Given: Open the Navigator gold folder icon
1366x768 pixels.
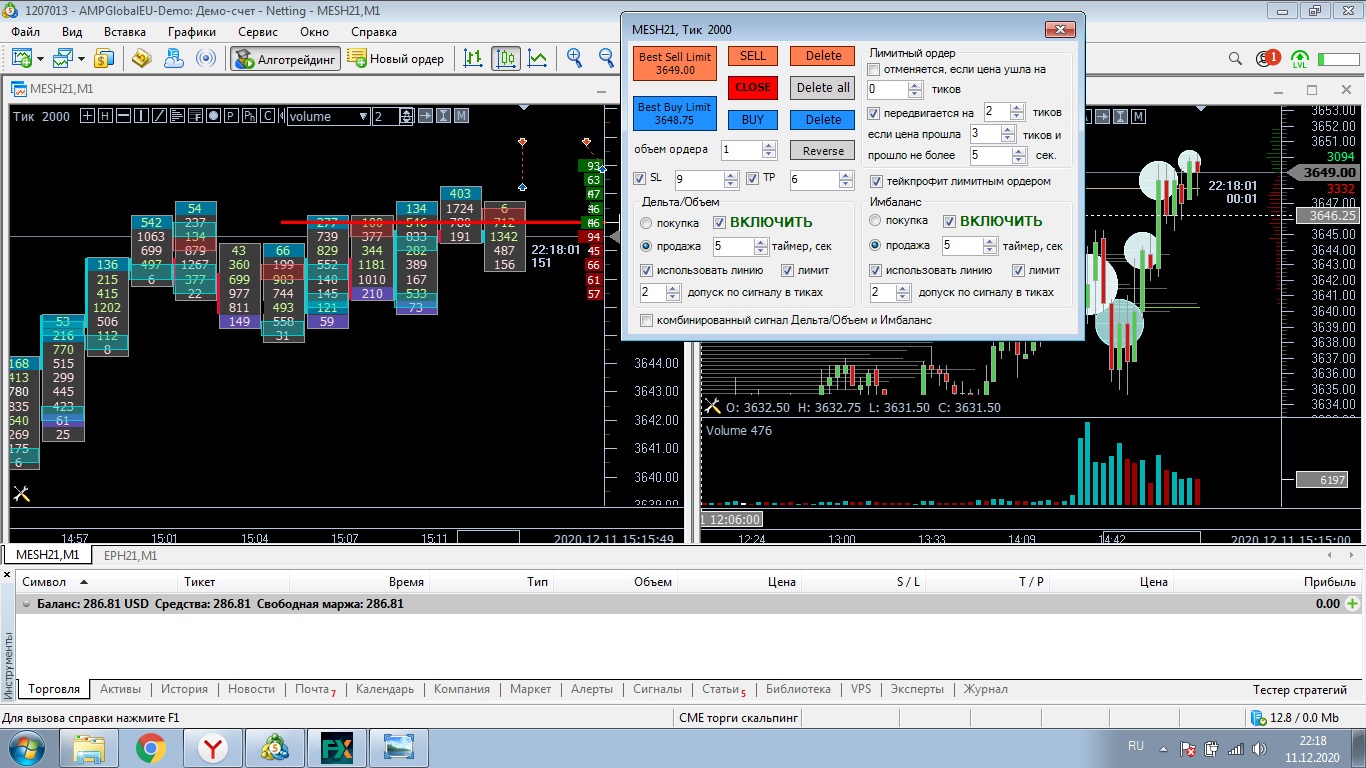Looking at the screenshot, I should coord(142,58).
